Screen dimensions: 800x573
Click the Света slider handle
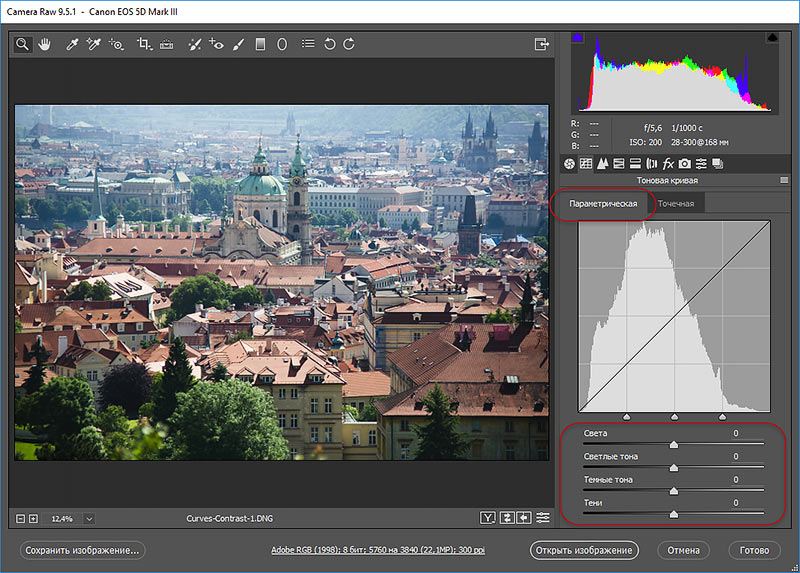(x=673, y=445)
